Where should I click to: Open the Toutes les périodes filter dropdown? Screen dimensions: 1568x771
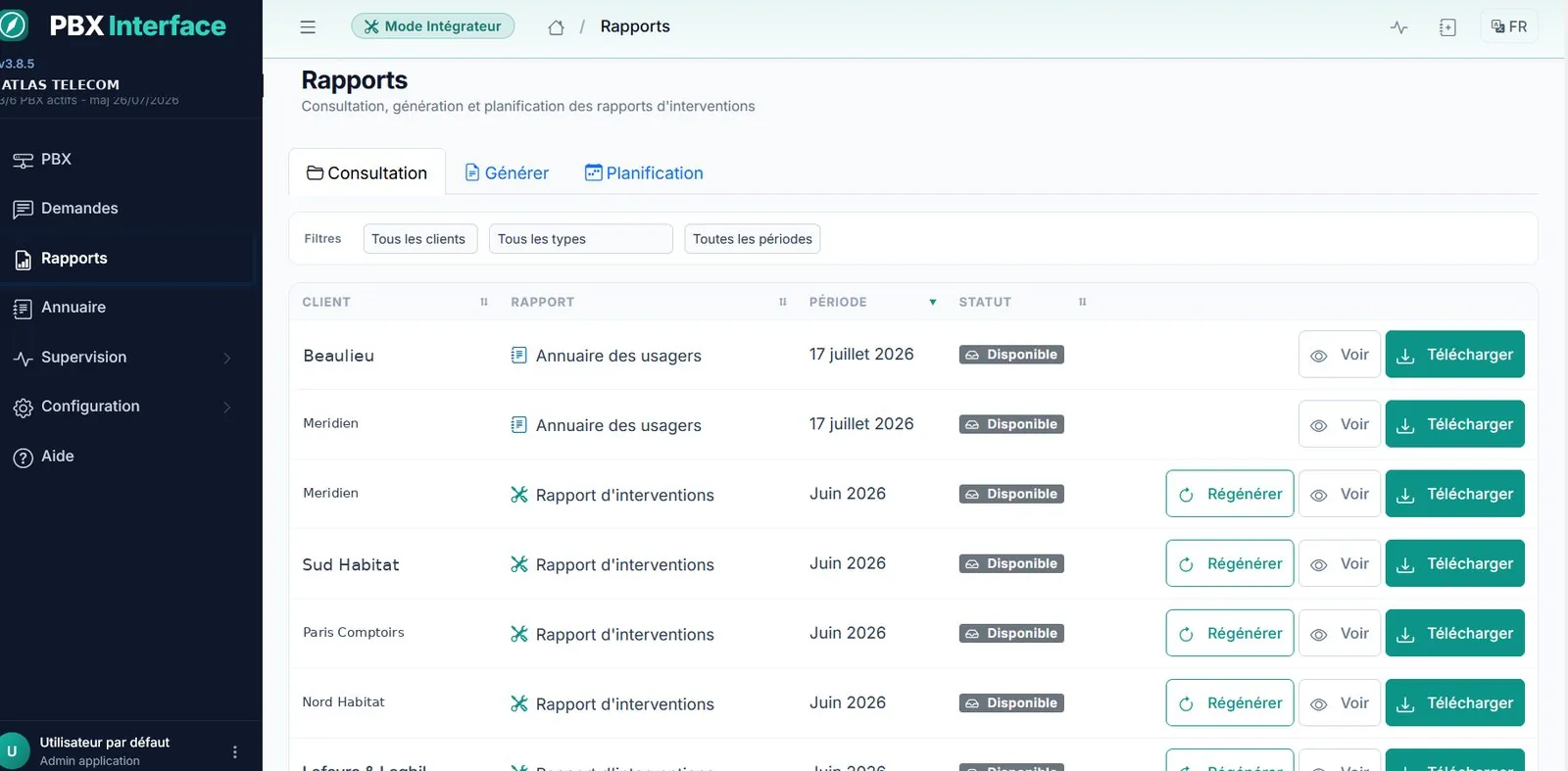(x=752, y=239)
